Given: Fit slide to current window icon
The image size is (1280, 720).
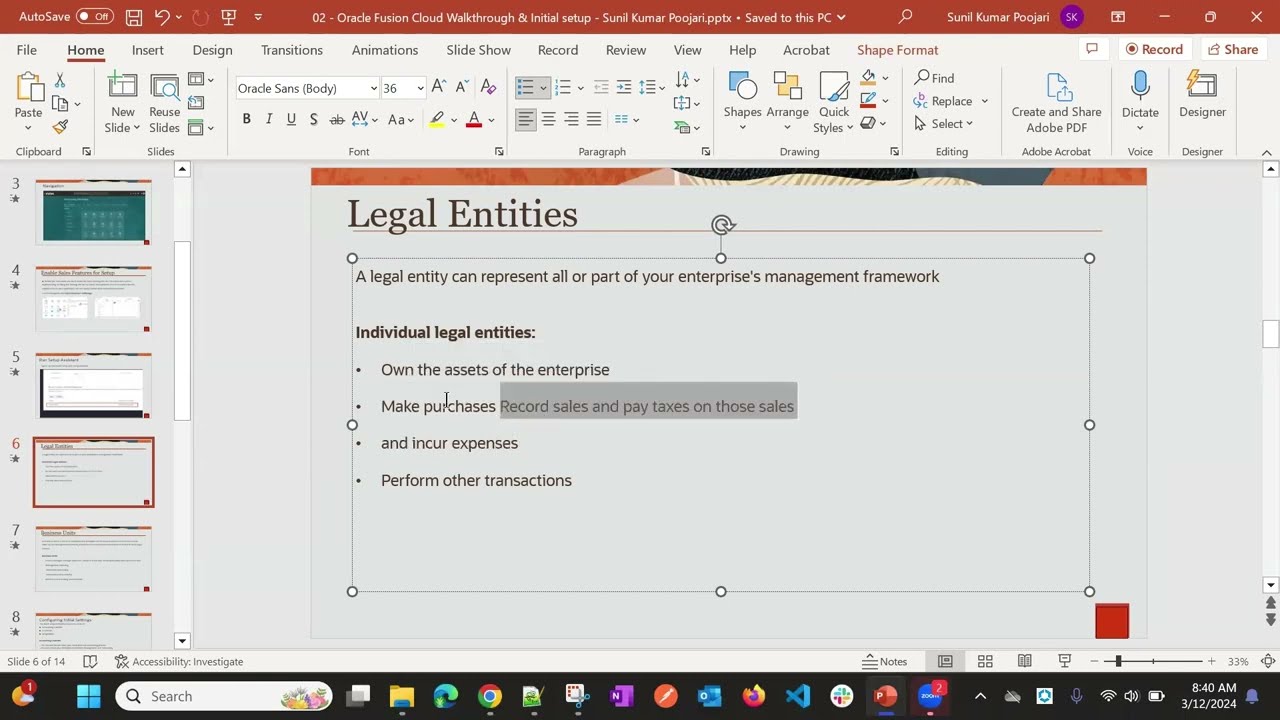Looking at the screenshot, I should (1268, 661).
